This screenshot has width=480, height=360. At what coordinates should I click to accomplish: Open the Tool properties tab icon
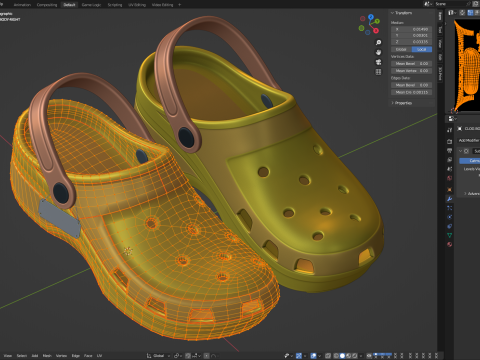pyautogui.click(x=449, y=130)
